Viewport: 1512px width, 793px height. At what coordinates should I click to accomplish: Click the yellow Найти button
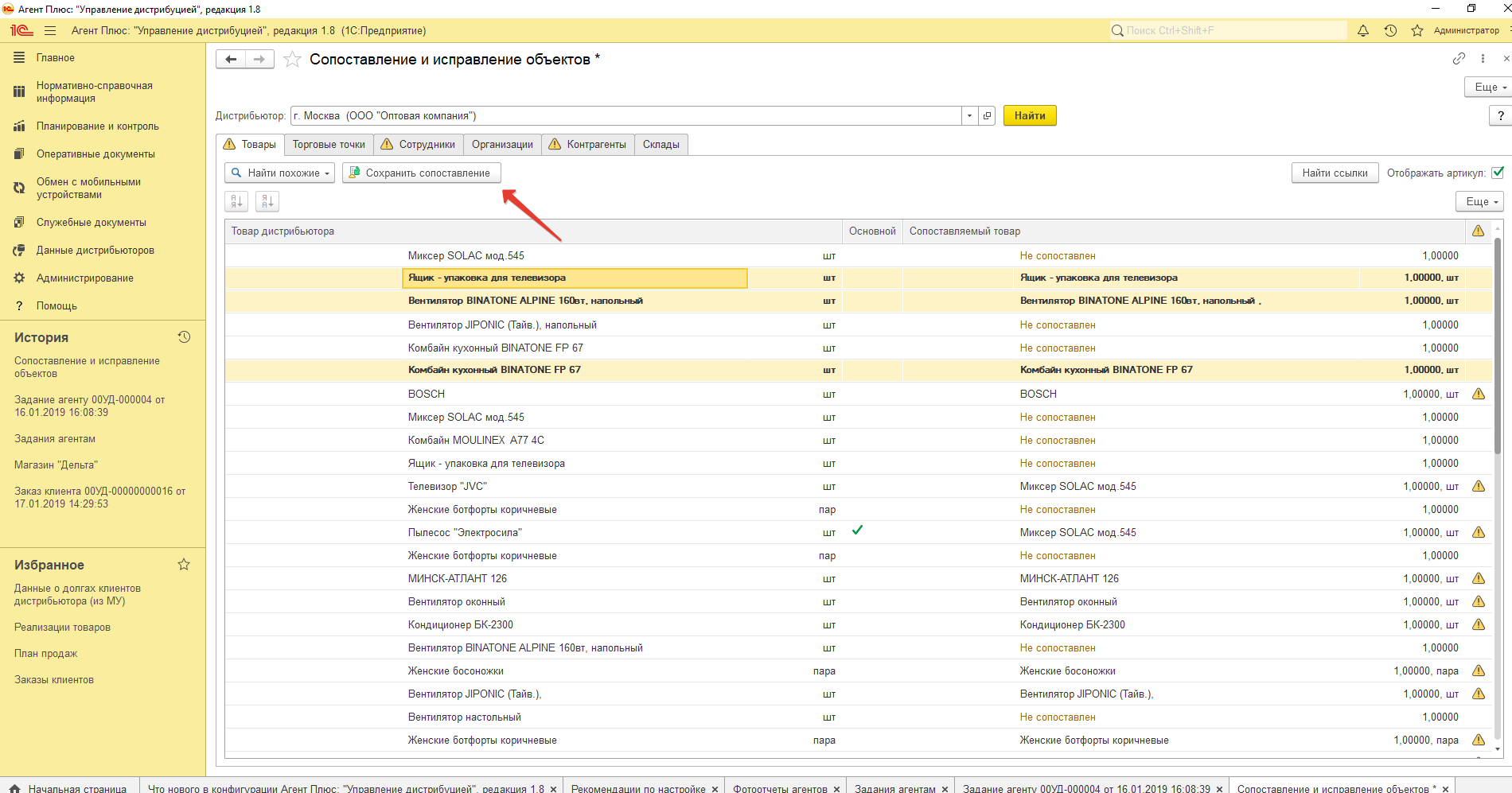pyautogui.click(x=1030, y=115)
